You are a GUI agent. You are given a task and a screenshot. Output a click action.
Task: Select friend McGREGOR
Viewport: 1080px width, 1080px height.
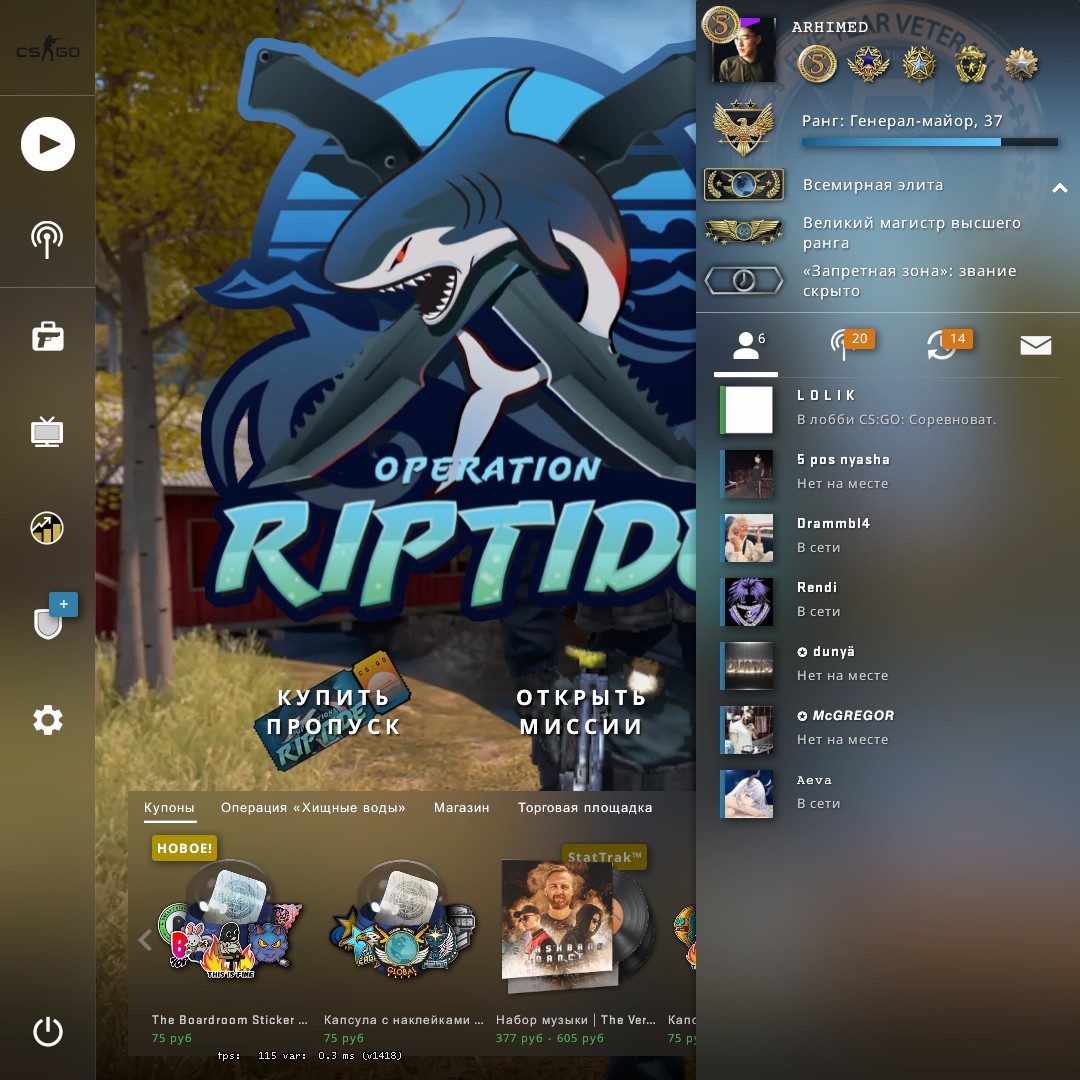[889, 729]
